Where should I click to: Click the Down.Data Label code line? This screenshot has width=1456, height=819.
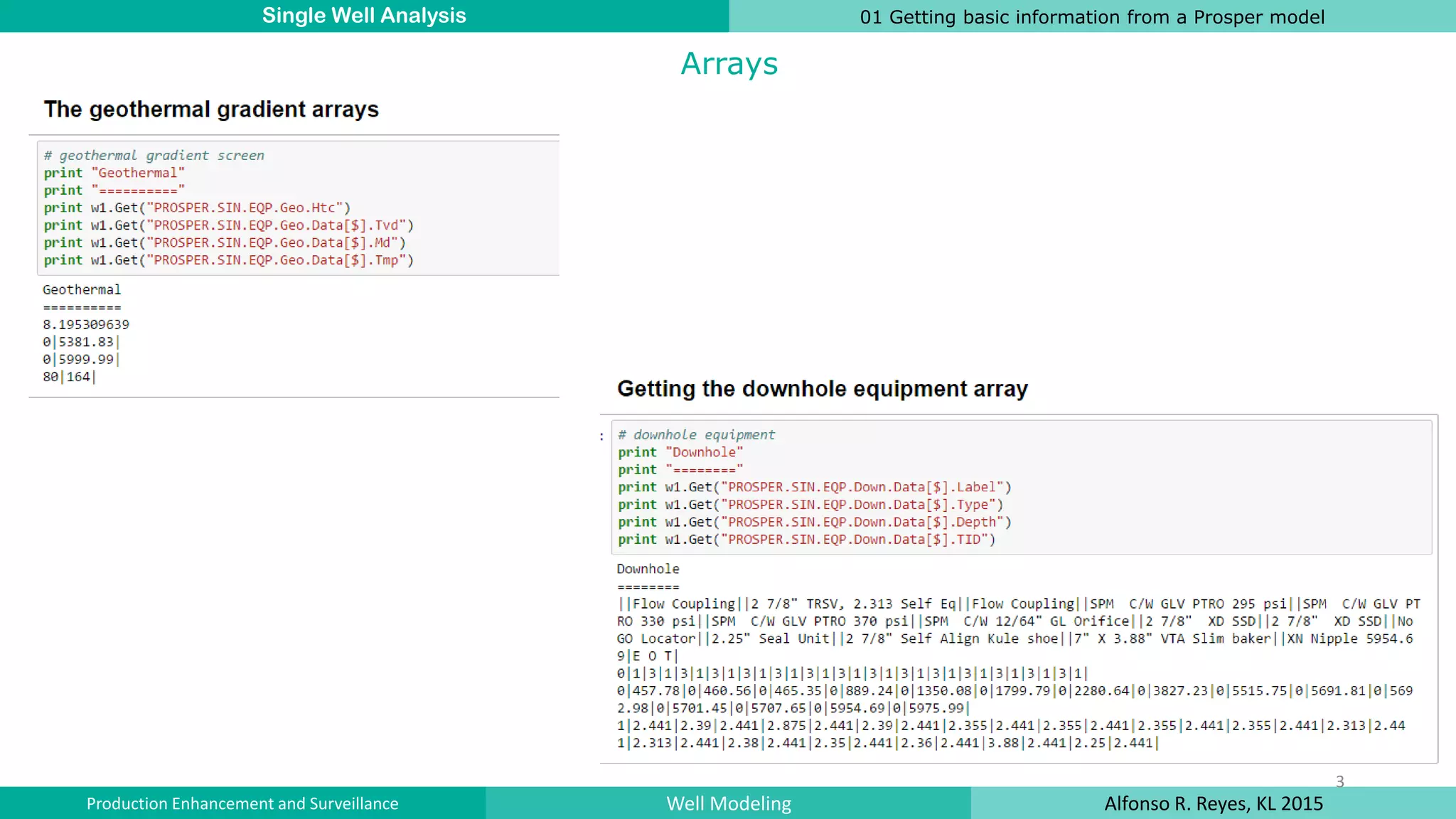(814, 487)
